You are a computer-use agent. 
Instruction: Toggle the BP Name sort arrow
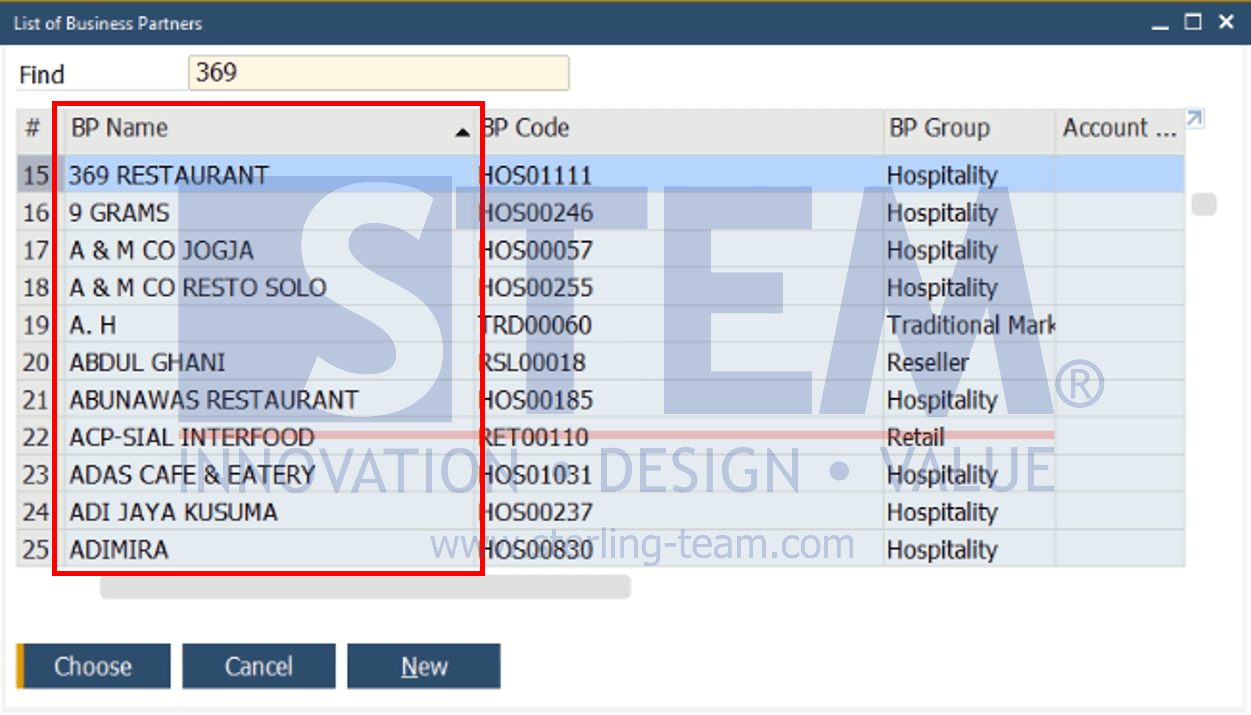coord(462,132)
